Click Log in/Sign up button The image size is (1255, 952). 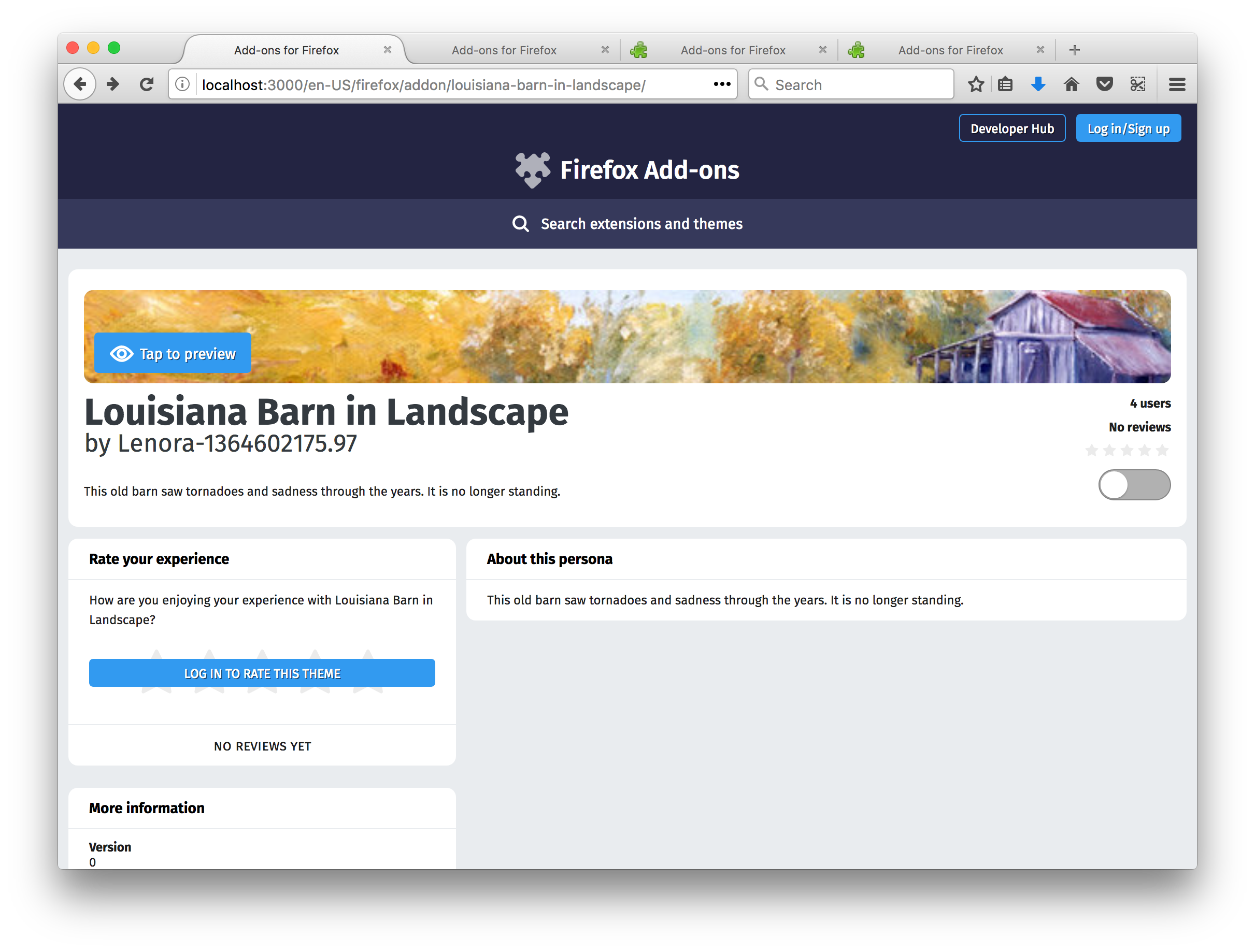point(1128,128)
